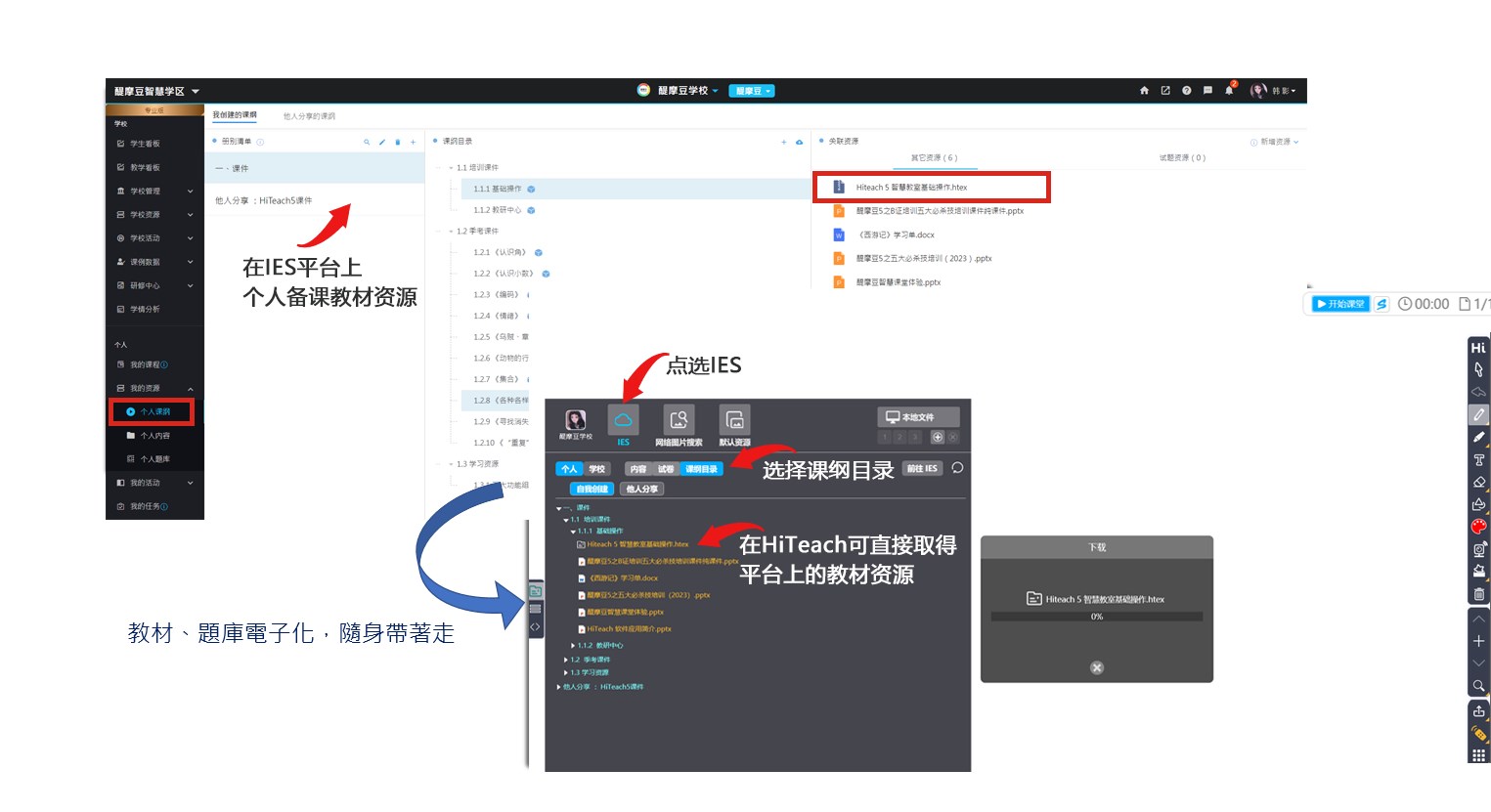Open the 醍摩豆智慧学区 dropdown

pos(156,92)
